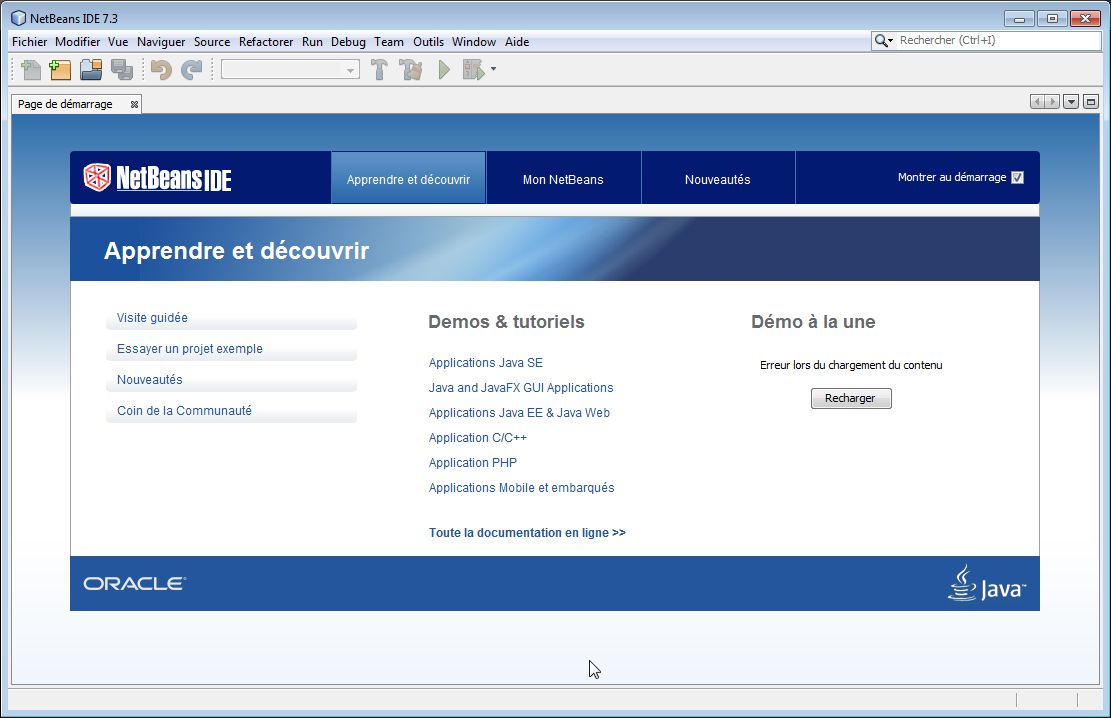Open the configuration combo box in toolbar
The width and height of the screenshot is (1111, 718).
pyautogui.click(x=291, y=69)
